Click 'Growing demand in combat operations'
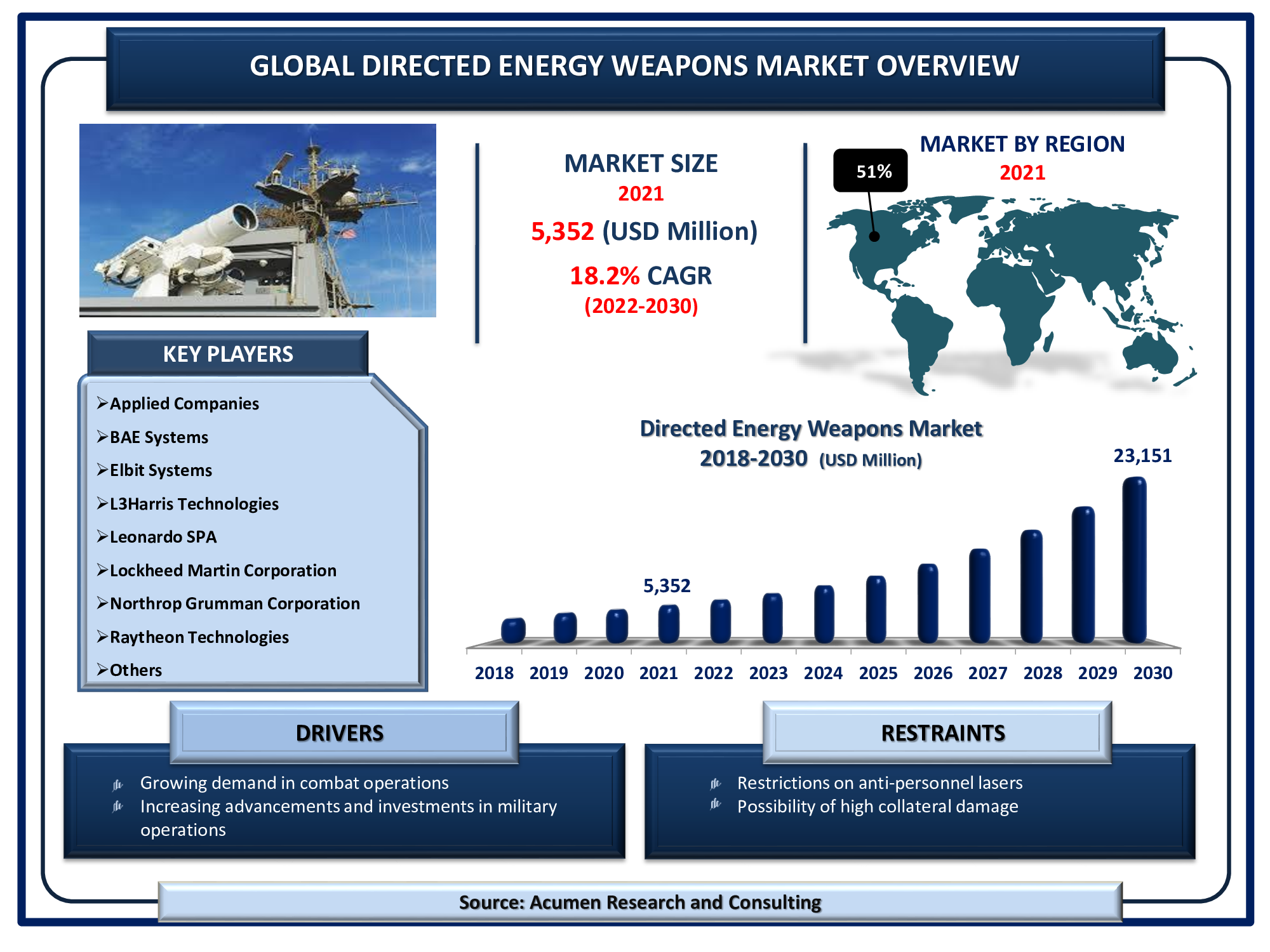 [295, 783]
